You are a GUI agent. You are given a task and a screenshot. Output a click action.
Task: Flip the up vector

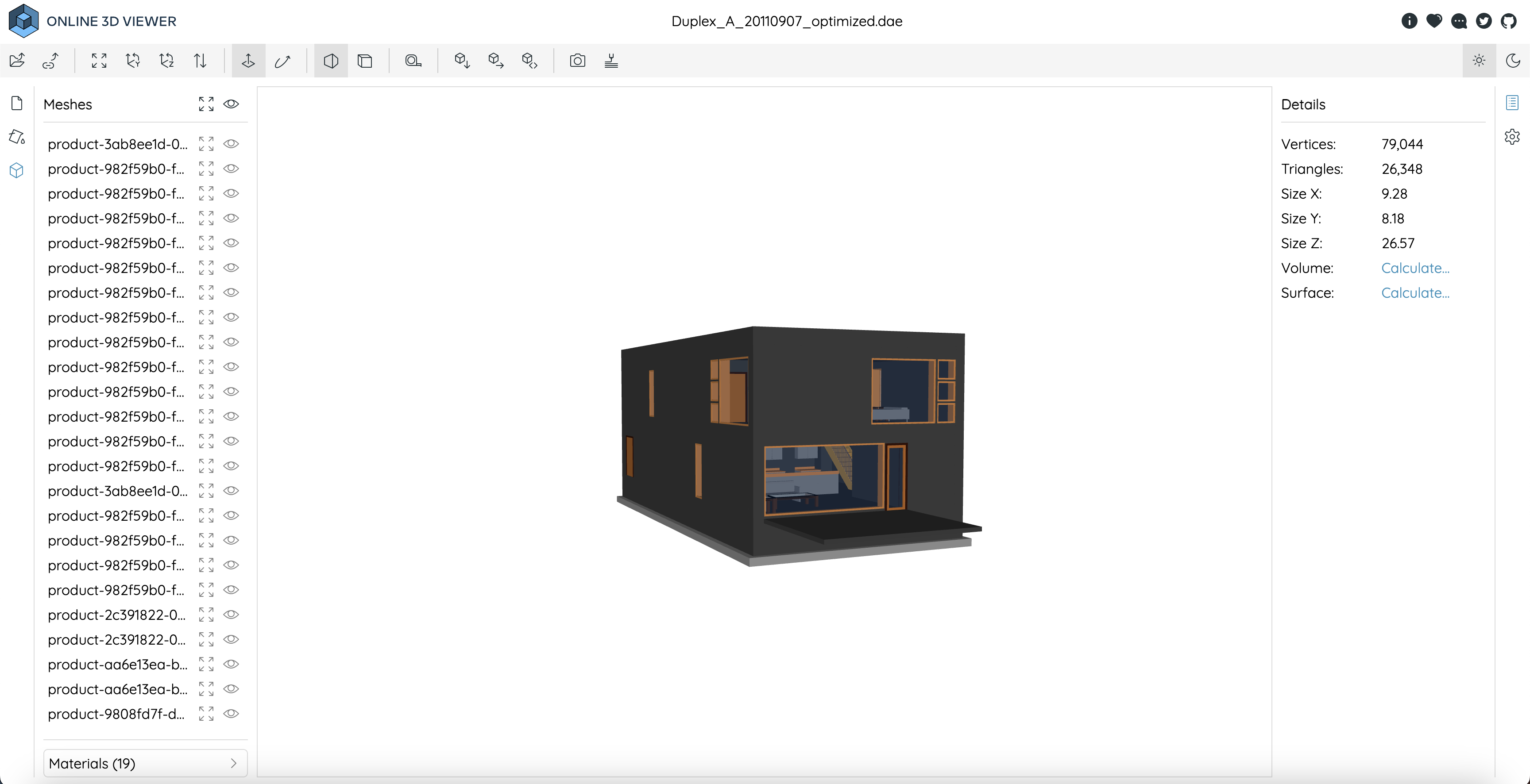click(x=201, y=61)
